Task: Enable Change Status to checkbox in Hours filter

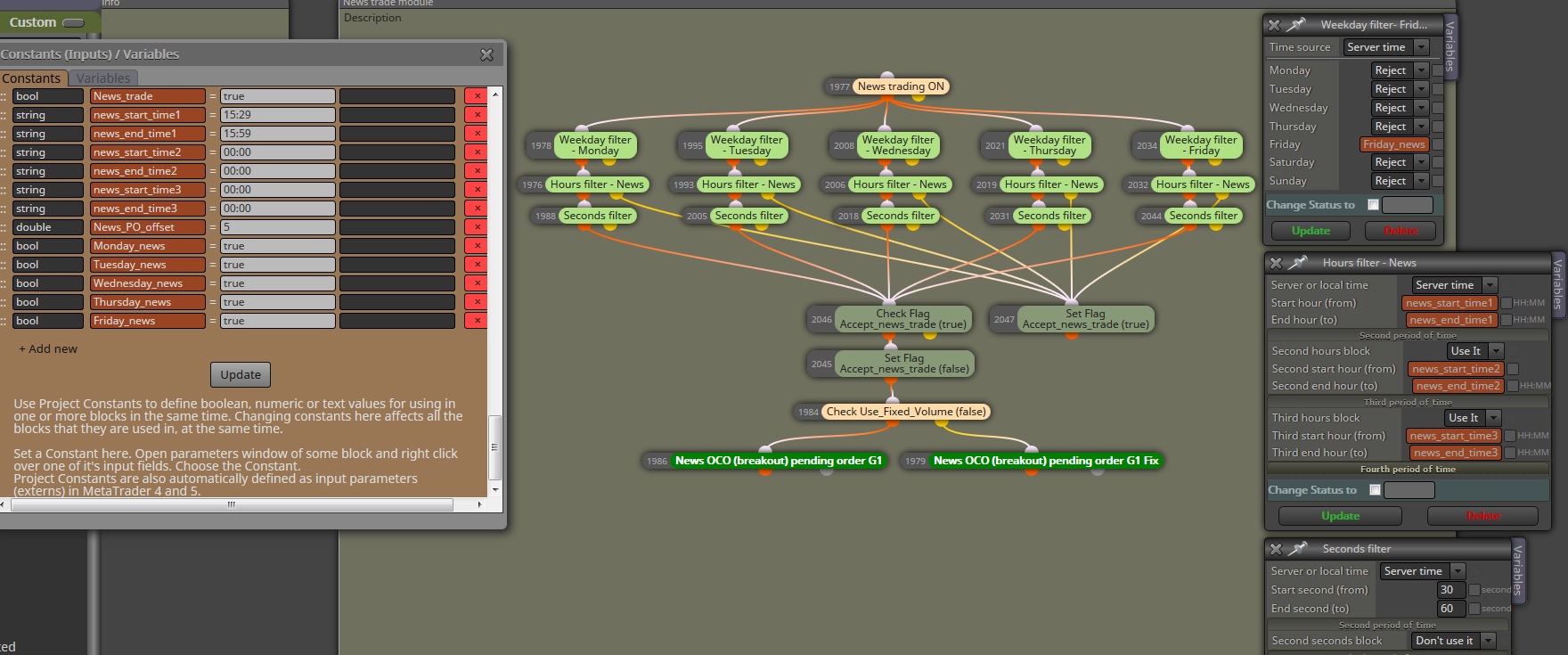Action: pos(1375,490)
